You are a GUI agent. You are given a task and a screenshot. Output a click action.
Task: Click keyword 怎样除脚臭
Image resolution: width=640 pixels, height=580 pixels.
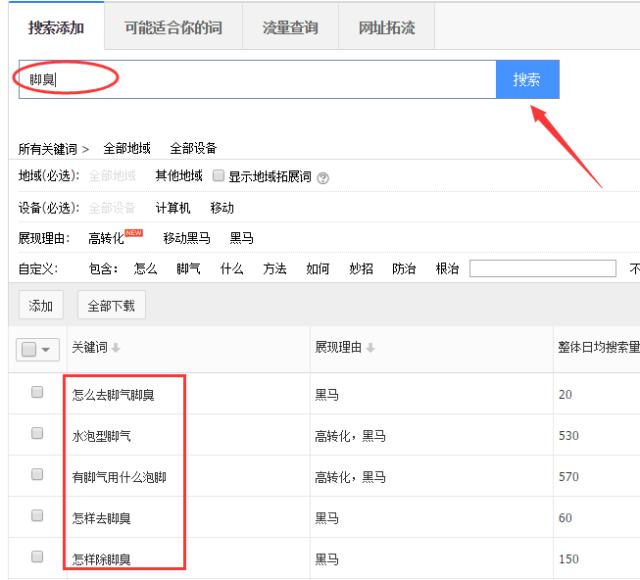(101, 559)
